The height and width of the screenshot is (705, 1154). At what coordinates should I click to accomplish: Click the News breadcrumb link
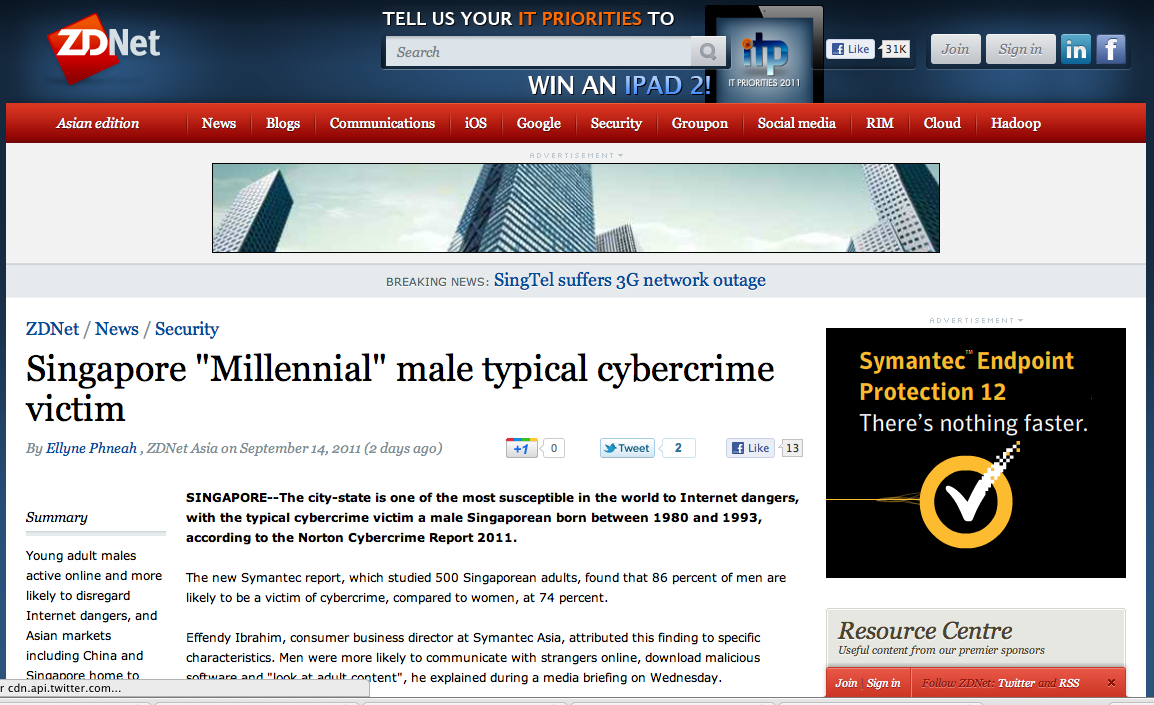click(x=117, y=329)
